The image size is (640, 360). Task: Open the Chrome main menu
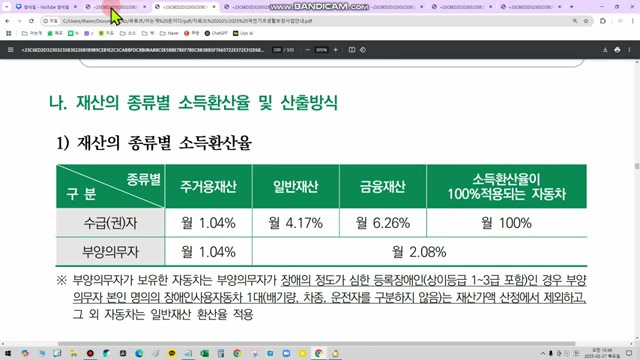coord(632,21)
